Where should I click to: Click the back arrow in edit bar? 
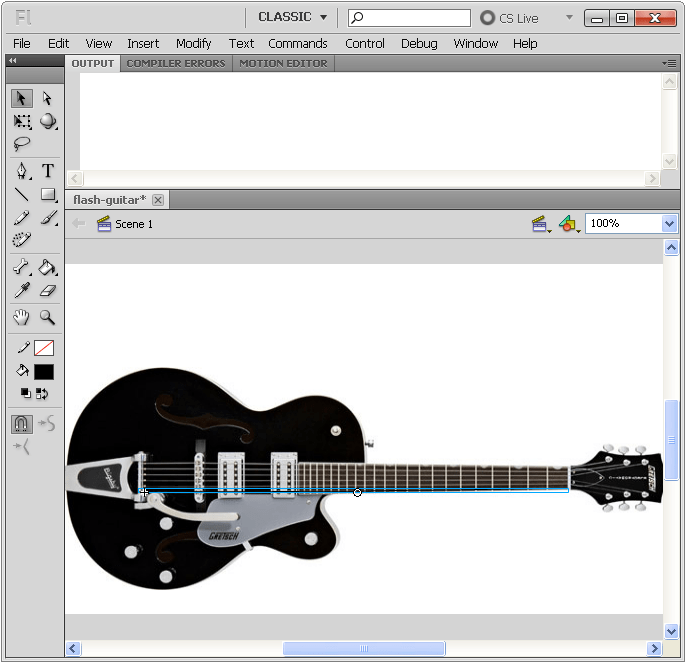point(78,223)
